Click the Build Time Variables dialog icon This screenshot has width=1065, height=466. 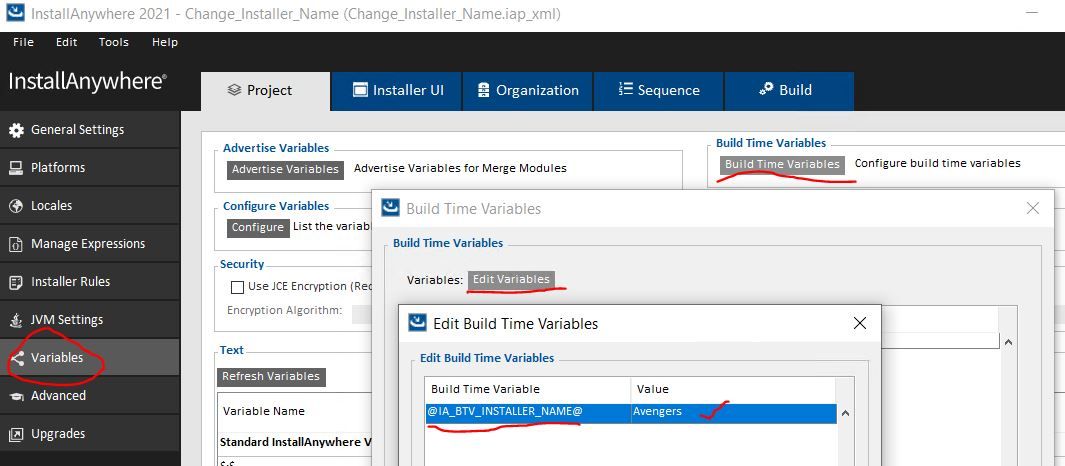[x=390, y=208]
